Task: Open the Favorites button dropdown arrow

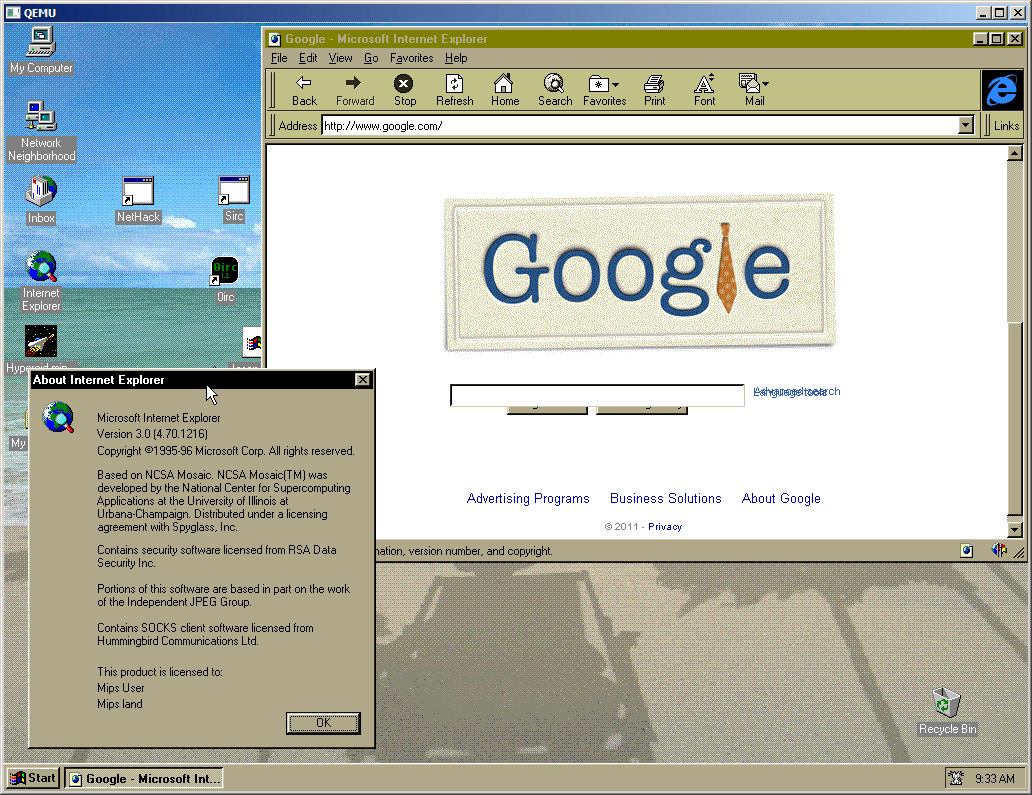Action: (x=615, y=85)
